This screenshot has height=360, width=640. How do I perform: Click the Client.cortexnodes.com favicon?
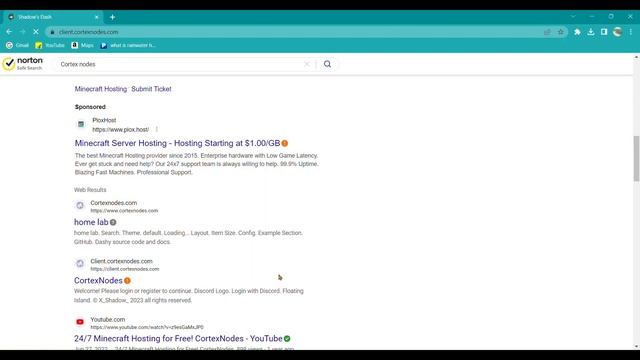80,264
